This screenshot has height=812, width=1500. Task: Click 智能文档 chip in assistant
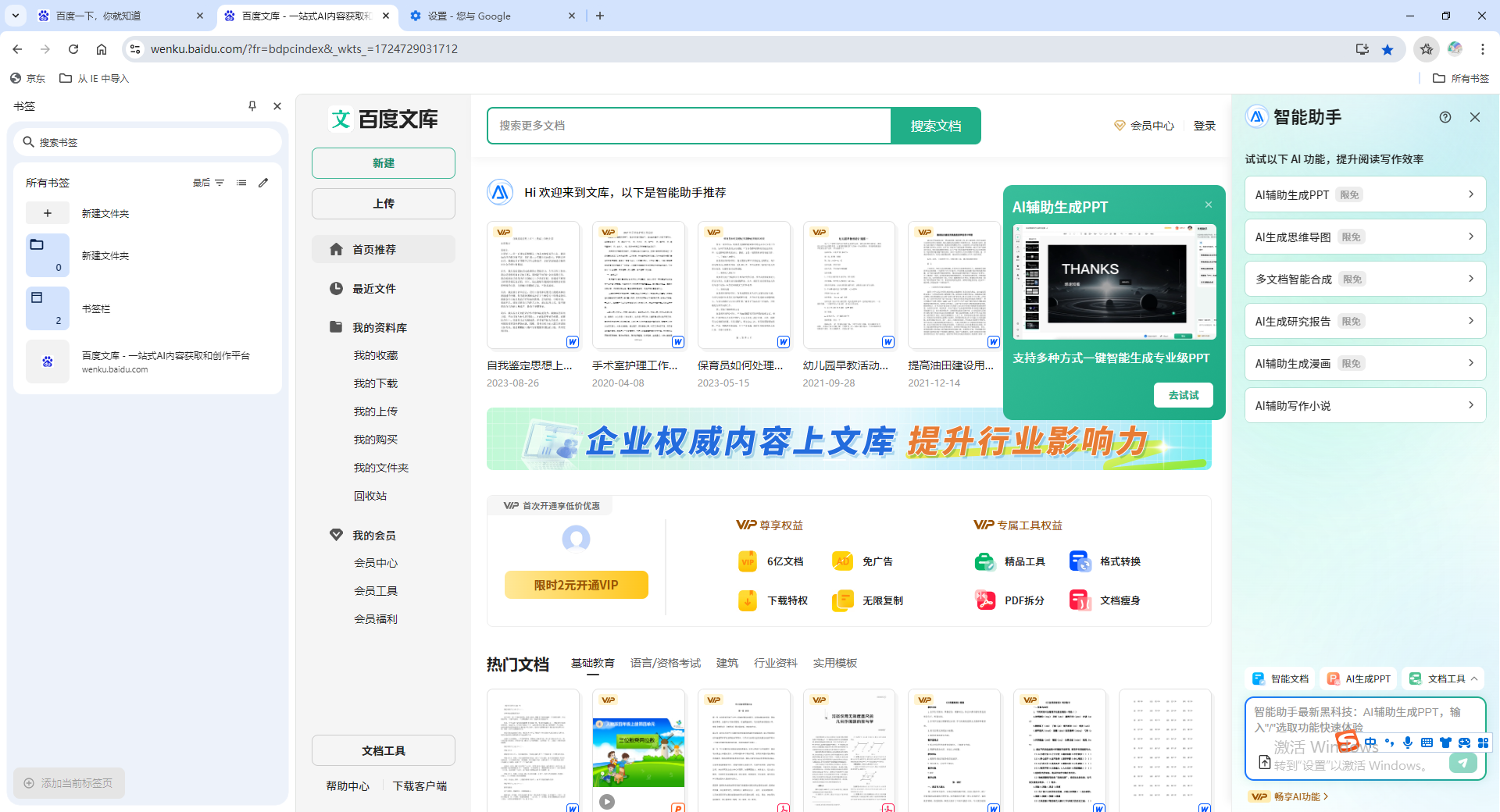coord(1280,678)
